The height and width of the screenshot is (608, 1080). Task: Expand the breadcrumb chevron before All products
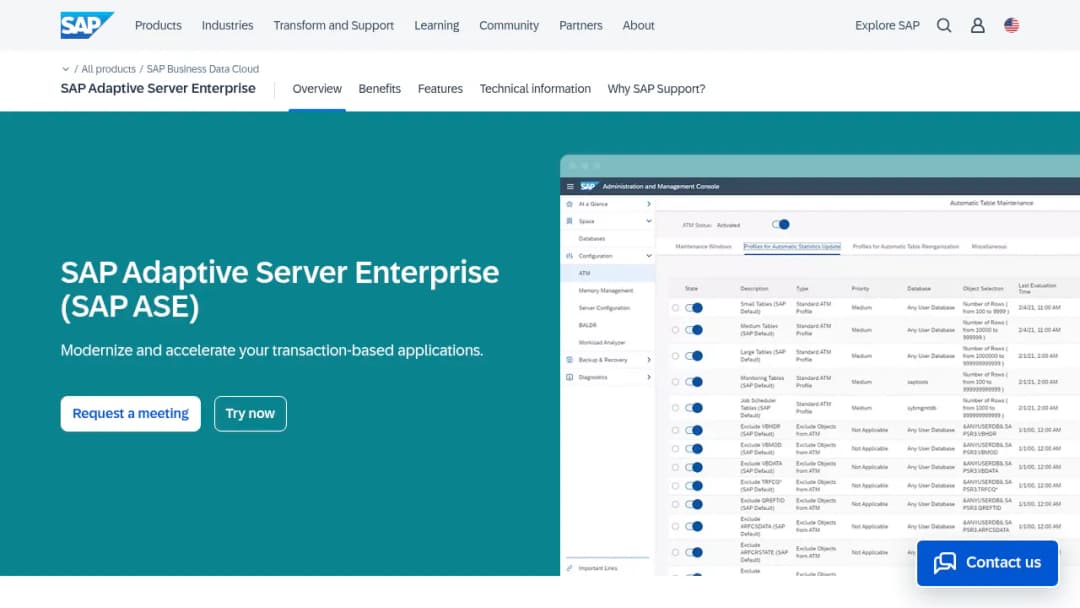(65, 70)
